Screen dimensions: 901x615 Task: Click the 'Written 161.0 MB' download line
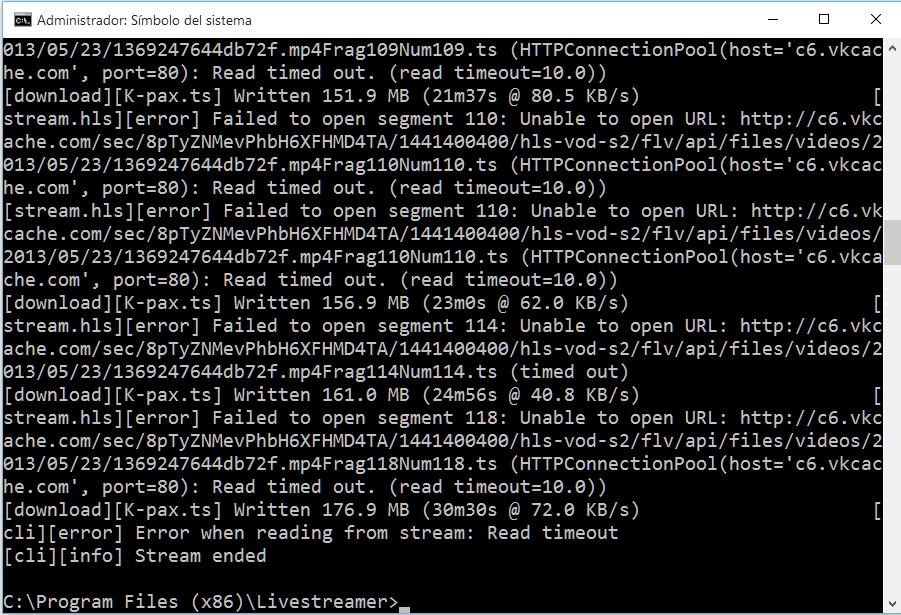[322, 395]
